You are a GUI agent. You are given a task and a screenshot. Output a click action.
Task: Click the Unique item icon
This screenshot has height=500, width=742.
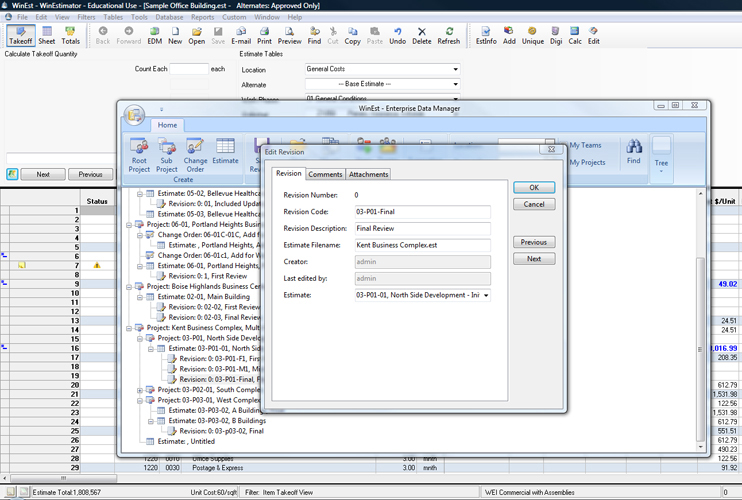click(x=533, y=35)
